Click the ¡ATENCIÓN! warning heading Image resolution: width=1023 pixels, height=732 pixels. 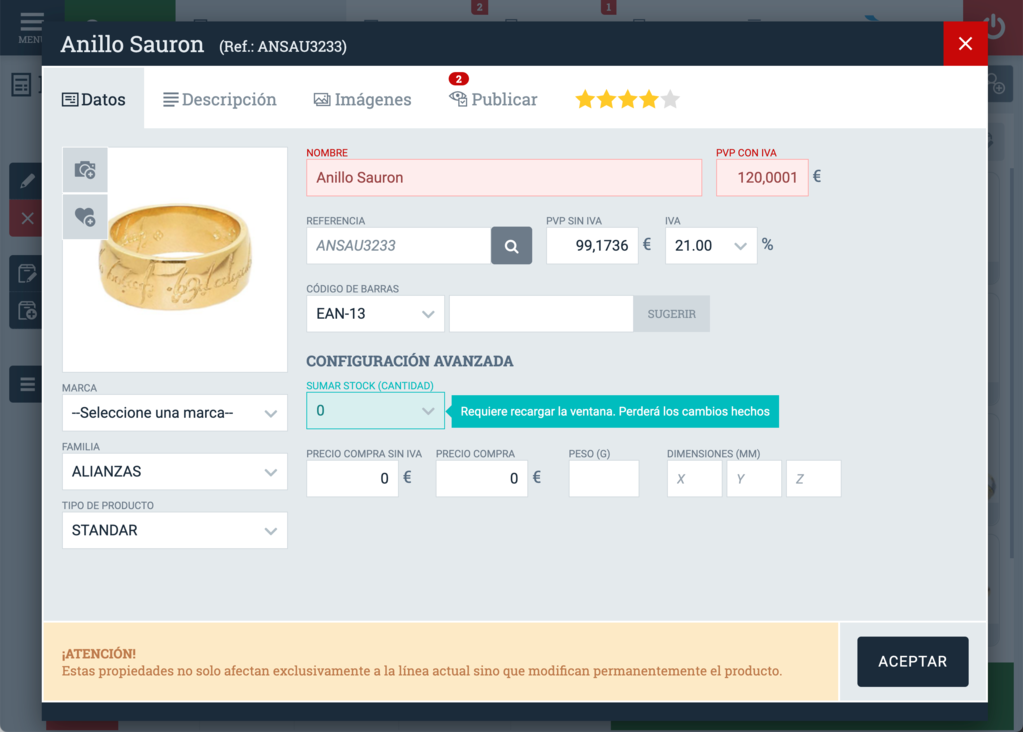click(x=99, y=654)
